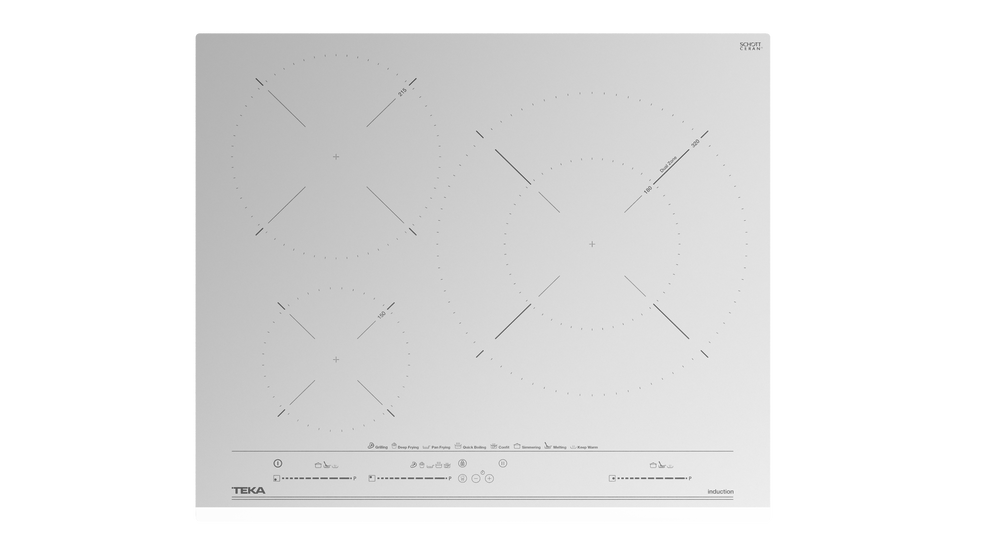Tap the Melting icon in legend

pyautogui.click(x=548, y=447)
